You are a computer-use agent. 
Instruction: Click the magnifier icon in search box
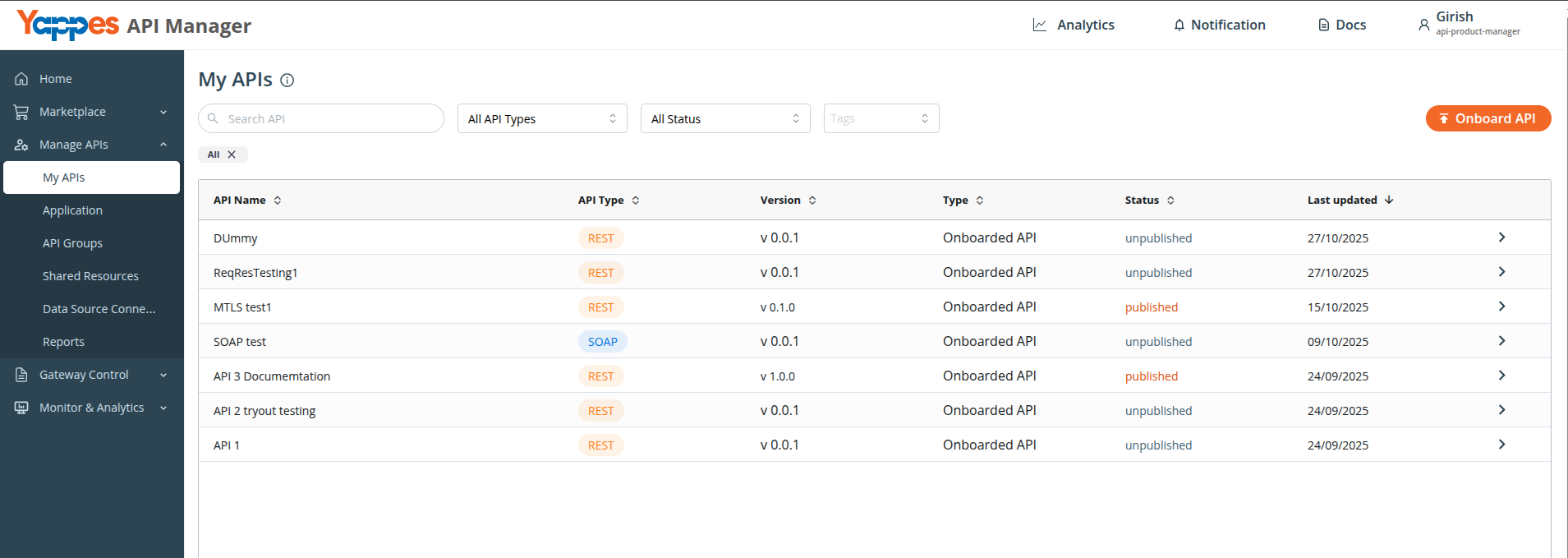(213, 118)
